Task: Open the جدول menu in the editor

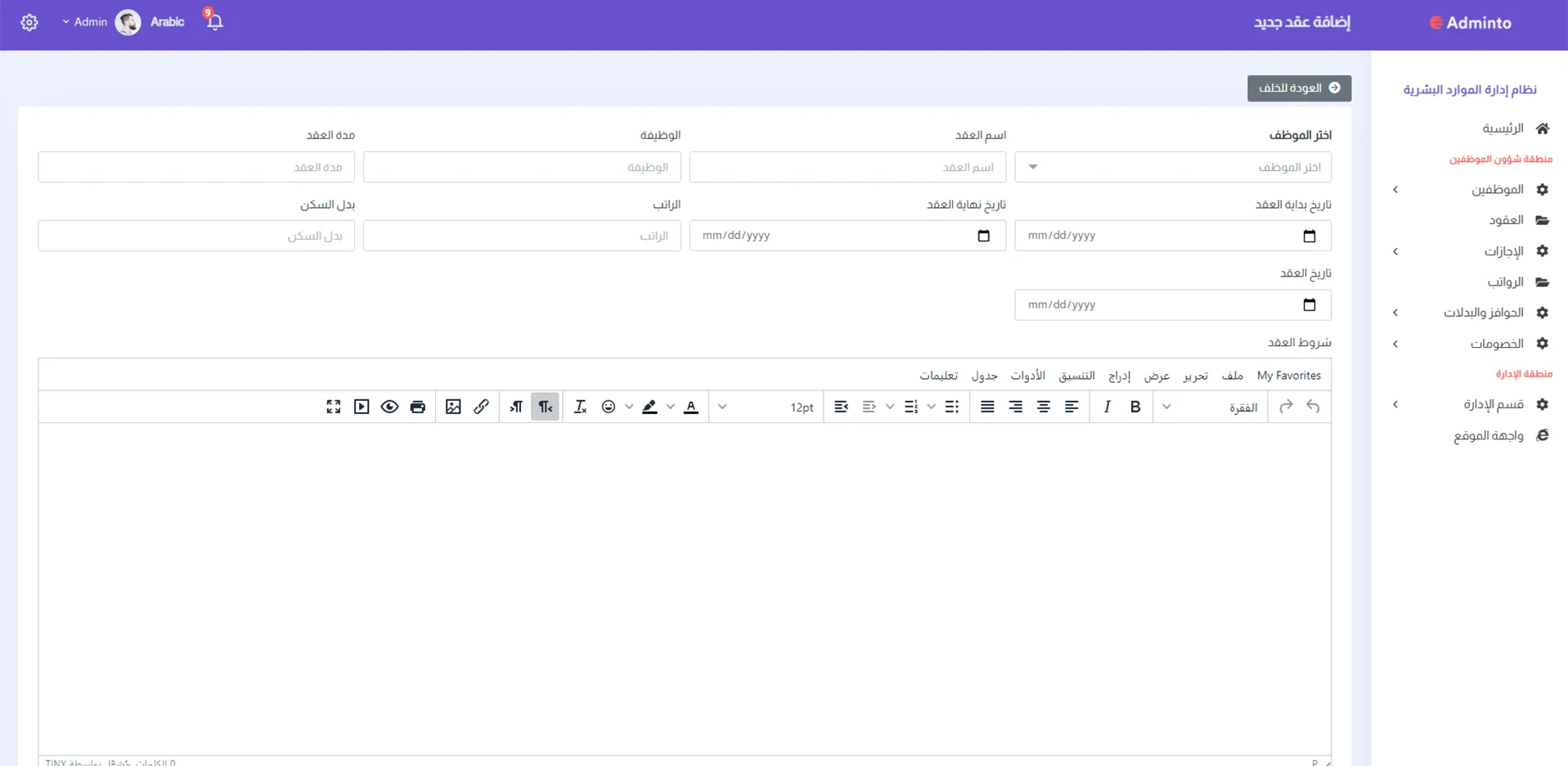Action: pyautogui.click(x=984, y=376)
